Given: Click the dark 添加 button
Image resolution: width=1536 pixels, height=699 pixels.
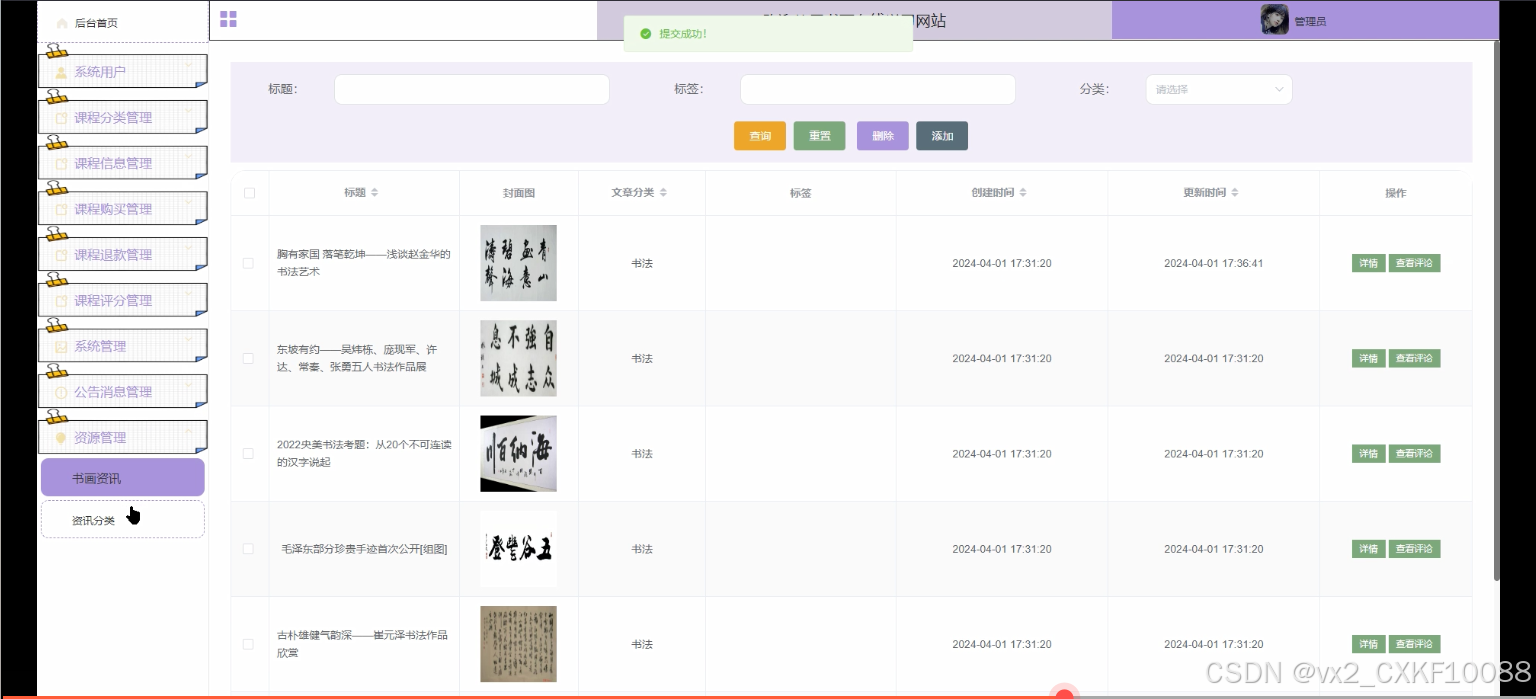Looking at the screenshot, I should coord(942,136).
